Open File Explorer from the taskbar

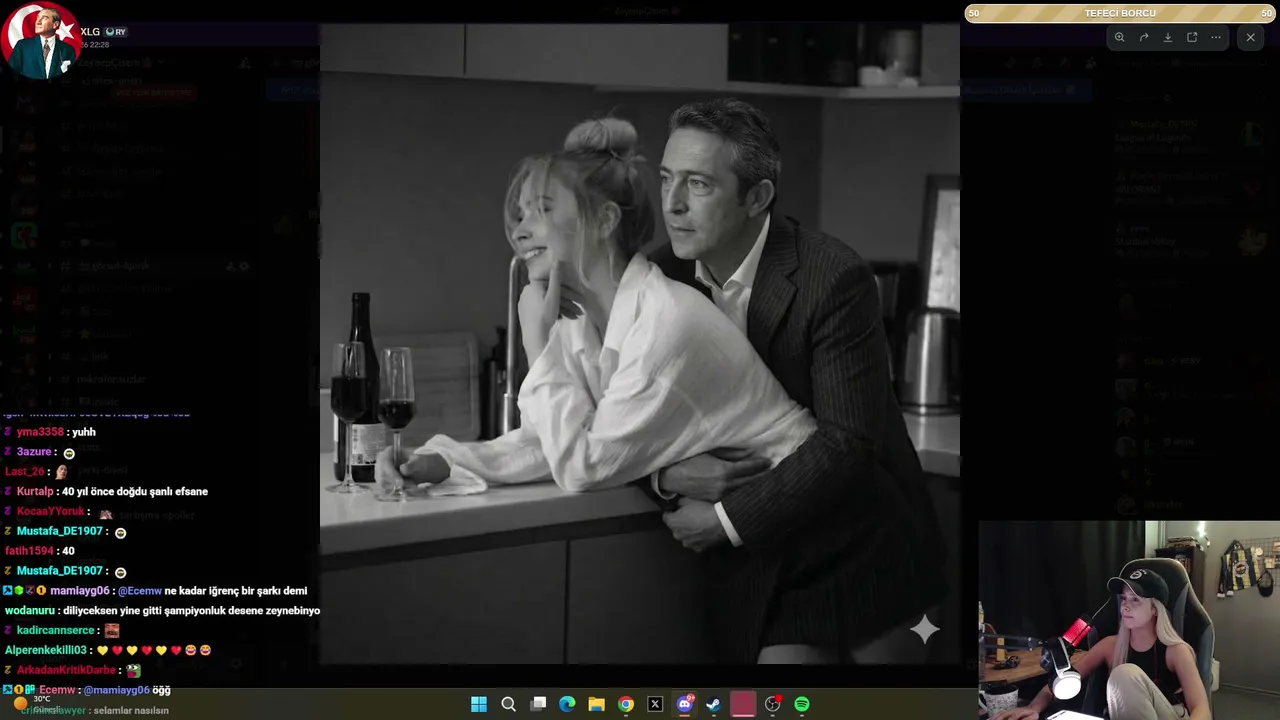click(x=596, y=704)
